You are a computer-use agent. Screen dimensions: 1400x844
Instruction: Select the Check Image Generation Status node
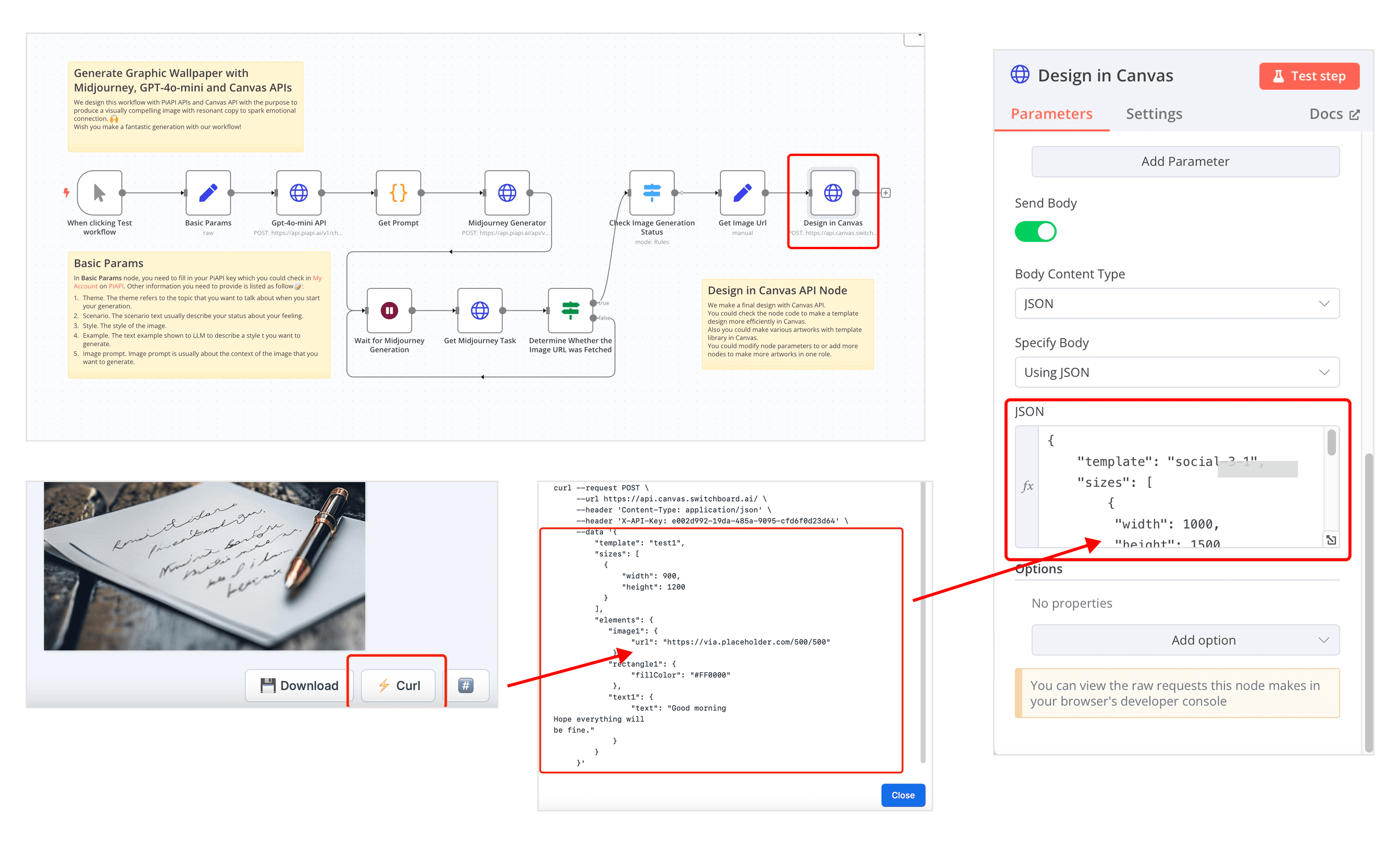(x=652, y=193)
